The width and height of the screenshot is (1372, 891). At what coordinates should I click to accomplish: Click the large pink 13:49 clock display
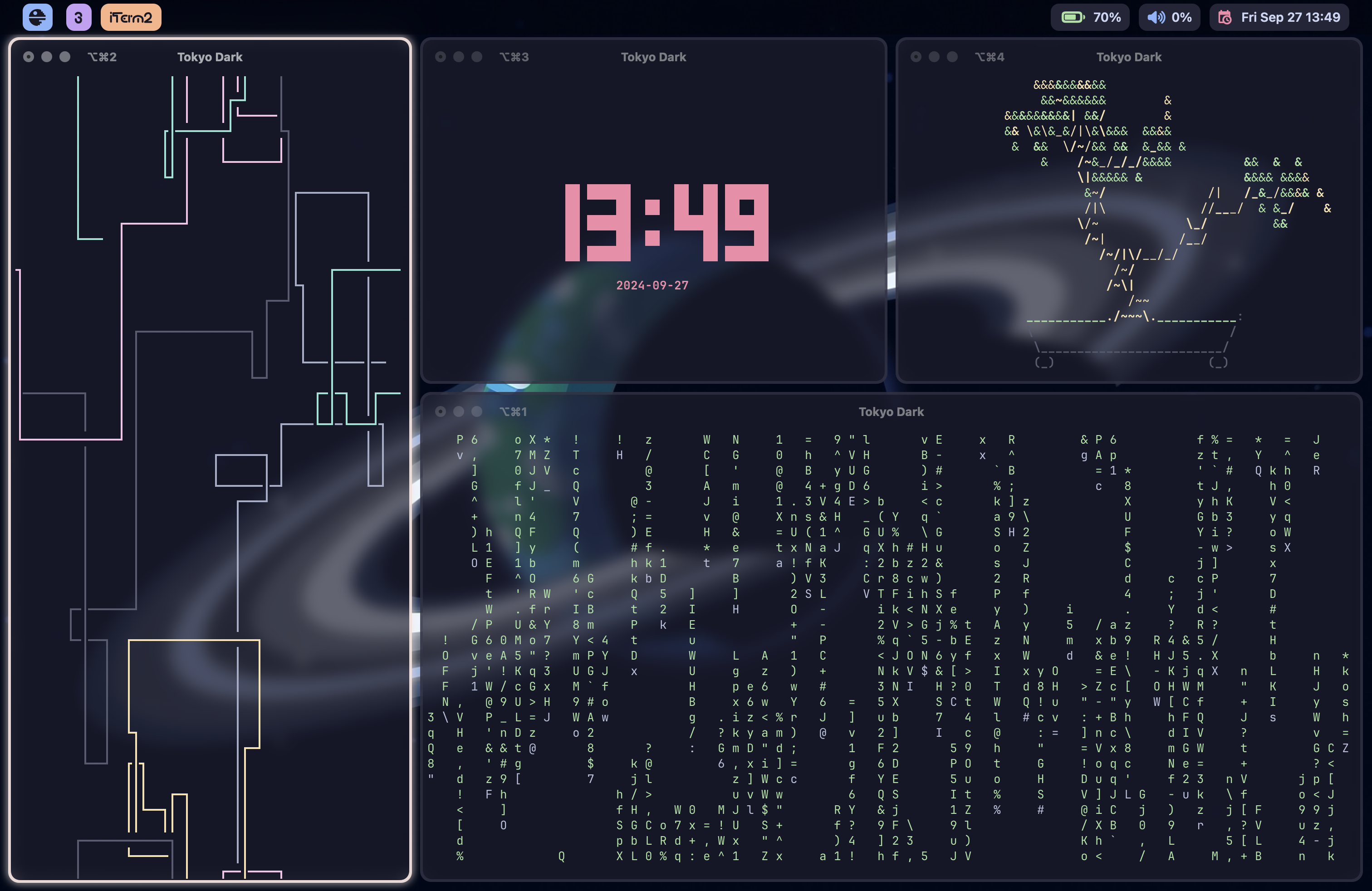667,222
